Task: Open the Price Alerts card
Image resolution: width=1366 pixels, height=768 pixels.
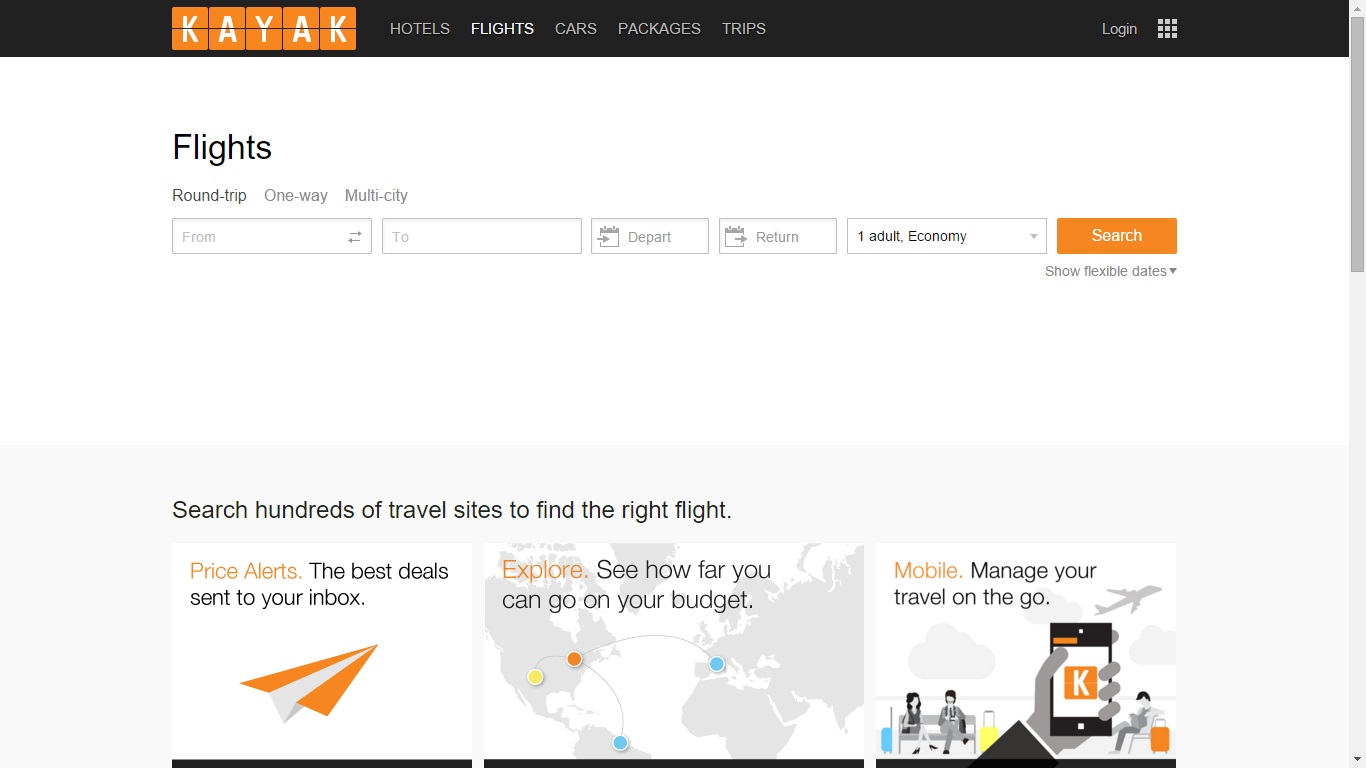Action: click(x=322, y=655)
